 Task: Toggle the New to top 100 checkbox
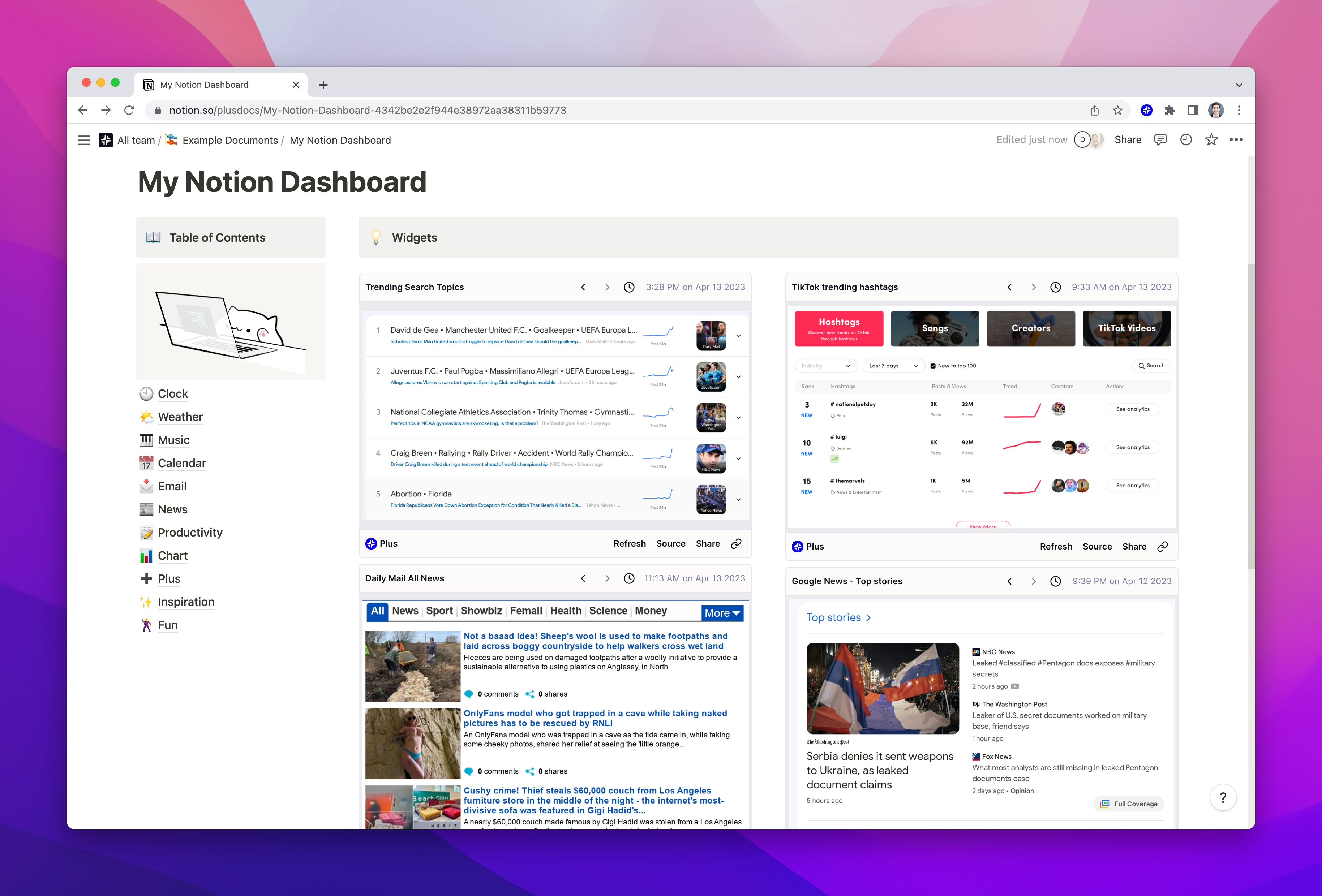pos(933,366)
